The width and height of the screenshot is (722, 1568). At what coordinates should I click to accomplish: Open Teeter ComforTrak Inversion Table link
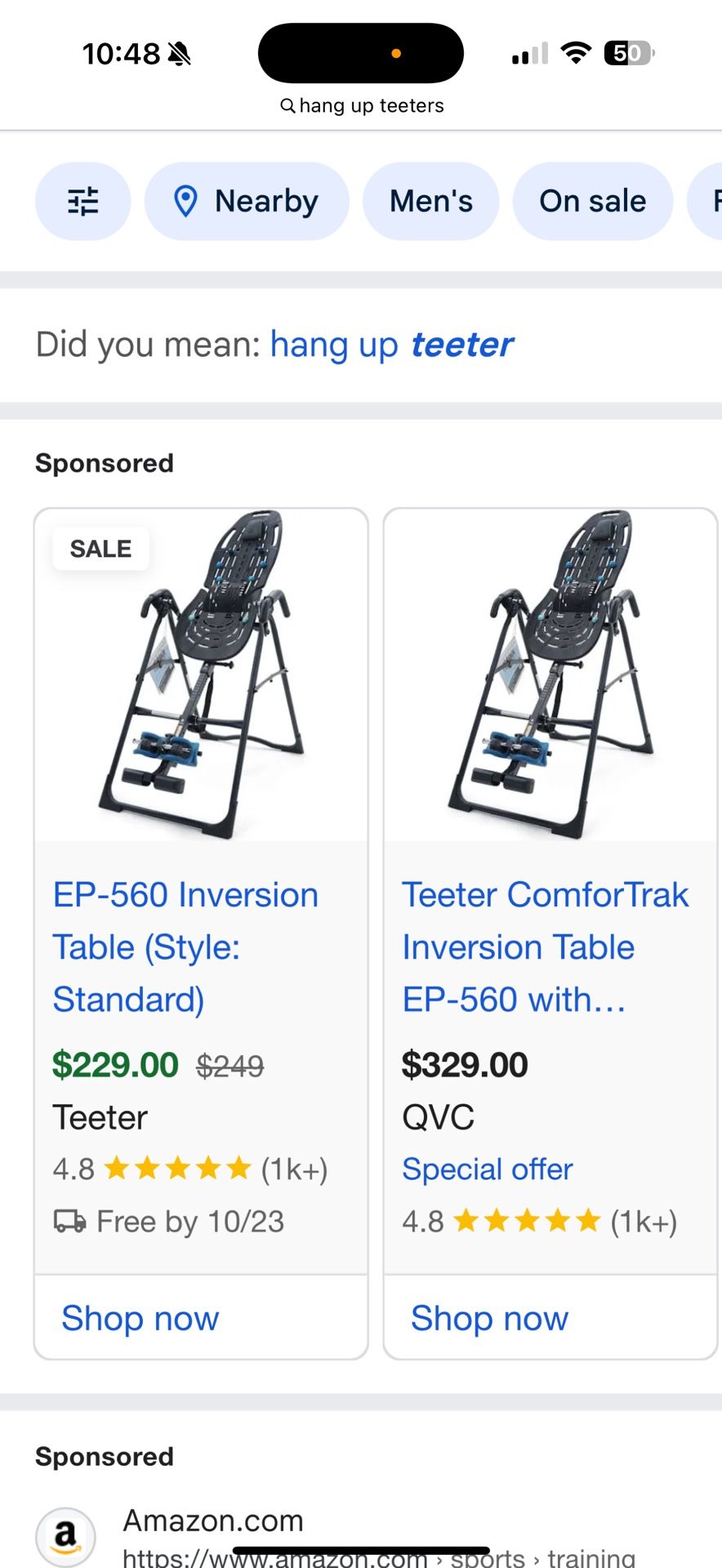(x=545, y=947)
